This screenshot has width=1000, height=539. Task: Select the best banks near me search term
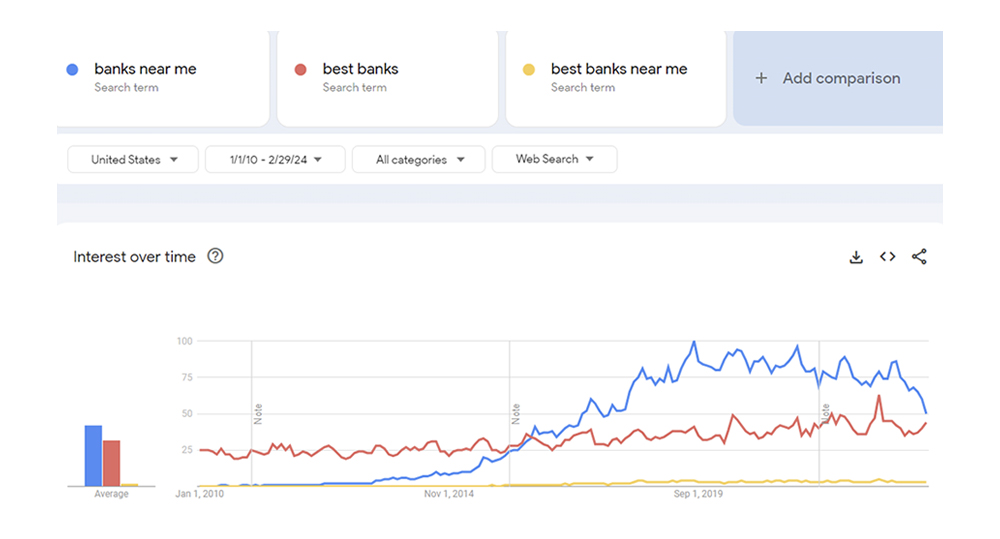point(619,70)
